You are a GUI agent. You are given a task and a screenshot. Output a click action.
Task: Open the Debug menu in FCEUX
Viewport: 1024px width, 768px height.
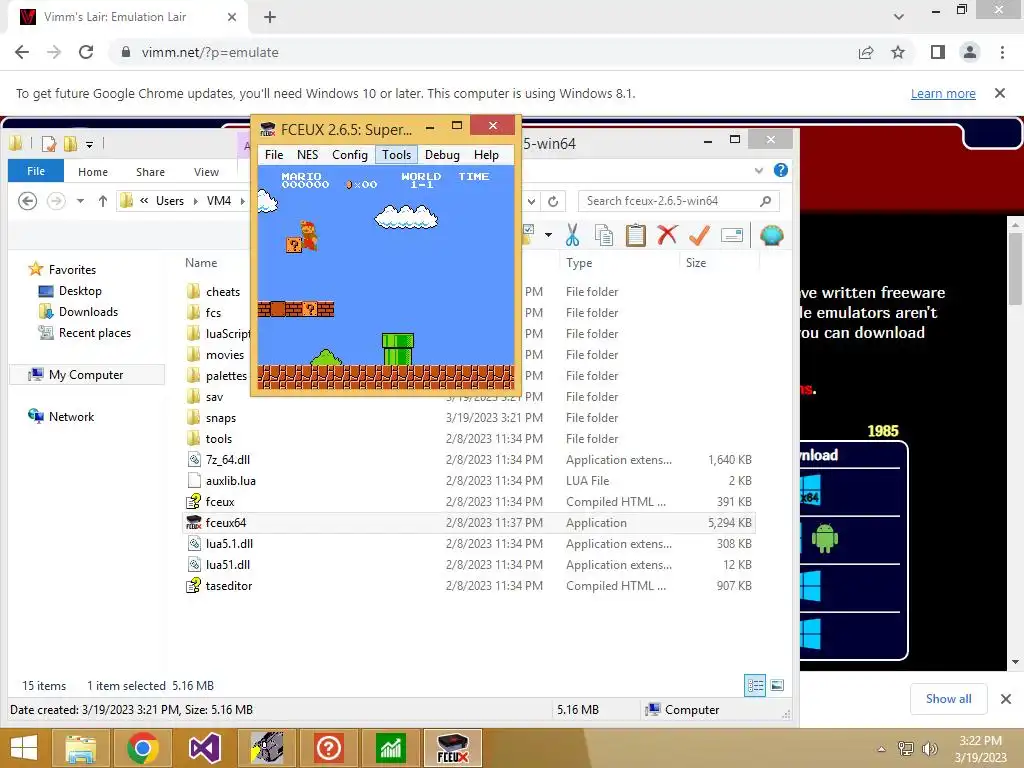click(442, 155)
